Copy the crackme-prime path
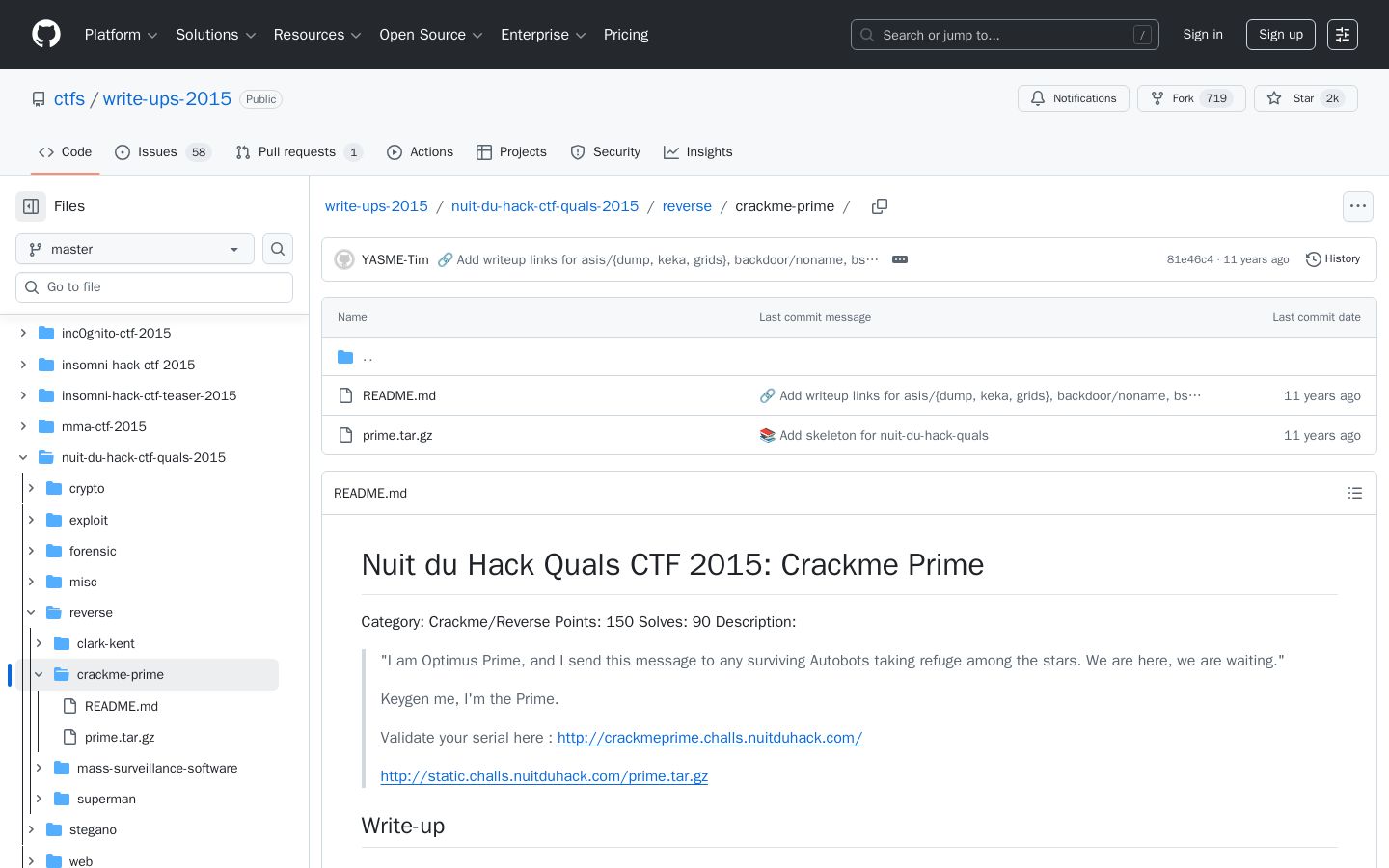 click(880, 206)
